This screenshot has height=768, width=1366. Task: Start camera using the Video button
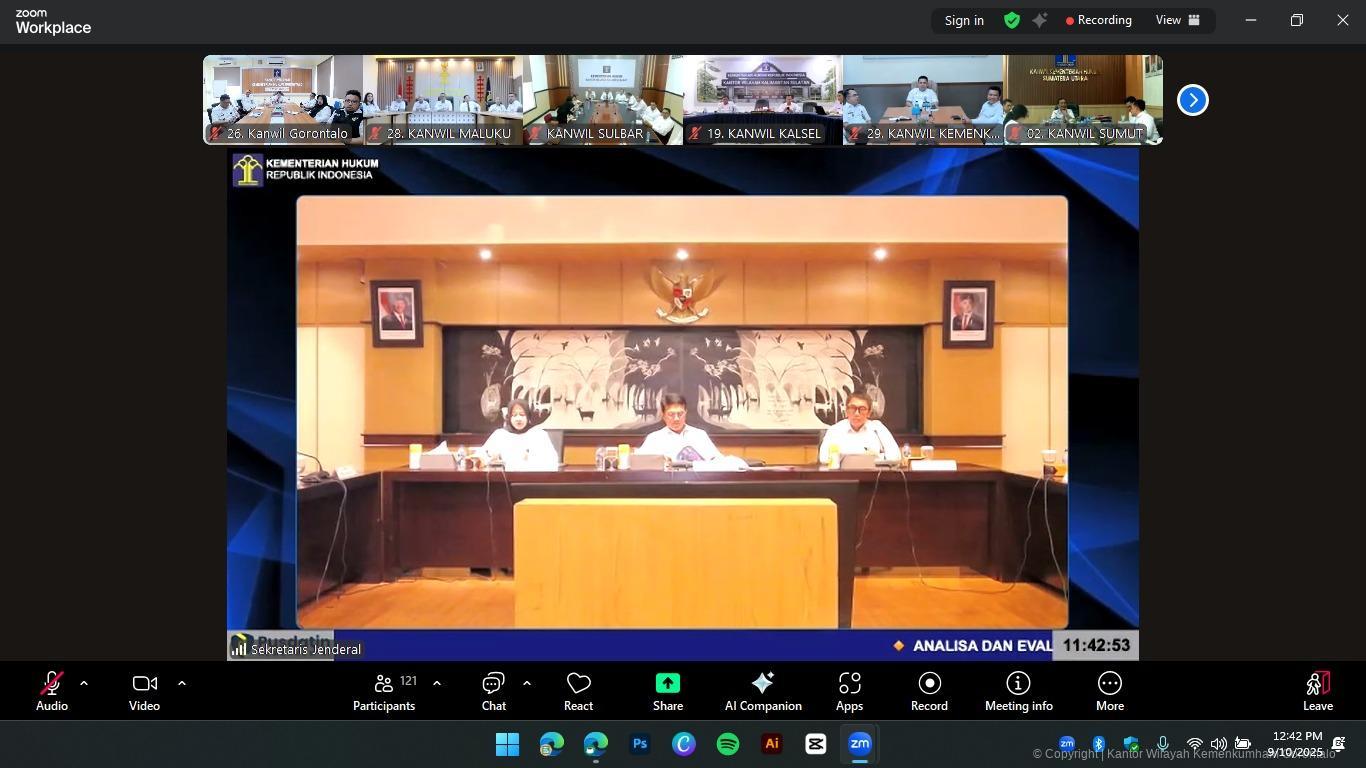point(144,692)
